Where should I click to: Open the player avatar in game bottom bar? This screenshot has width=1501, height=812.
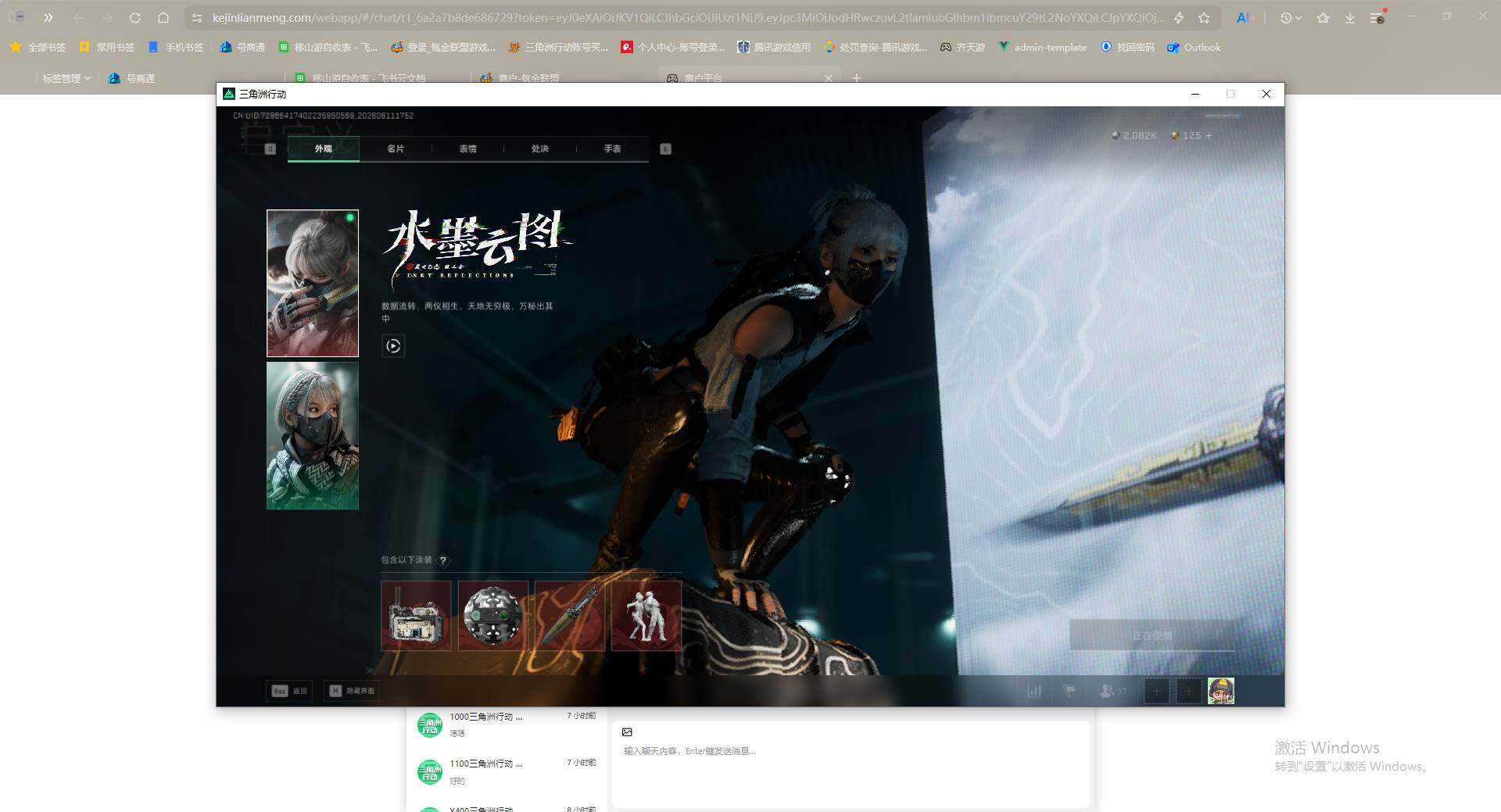[1221, 691]
